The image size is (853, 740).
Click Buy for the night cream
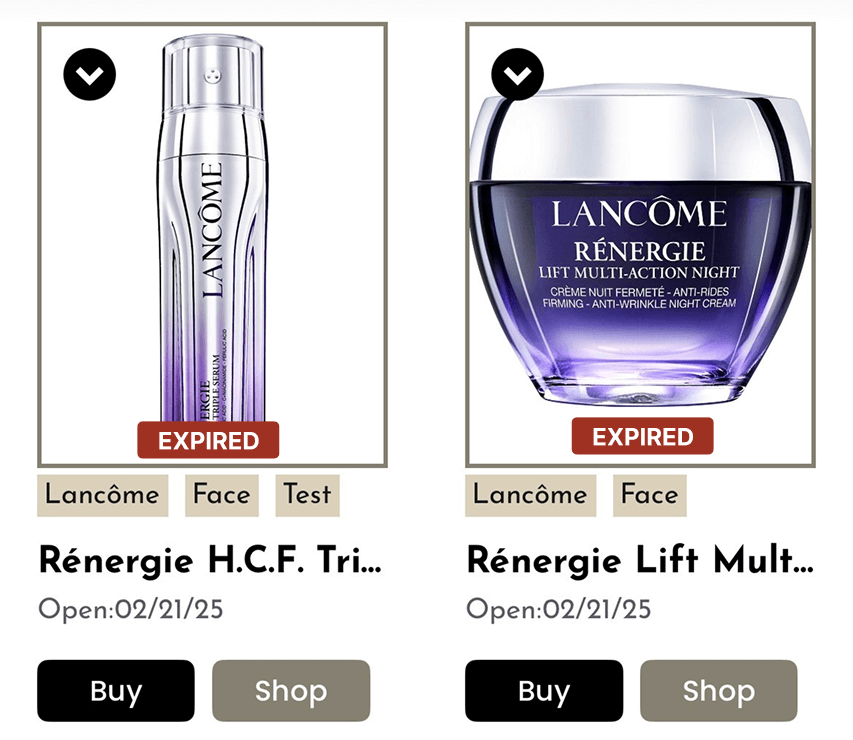pos(544,690)
